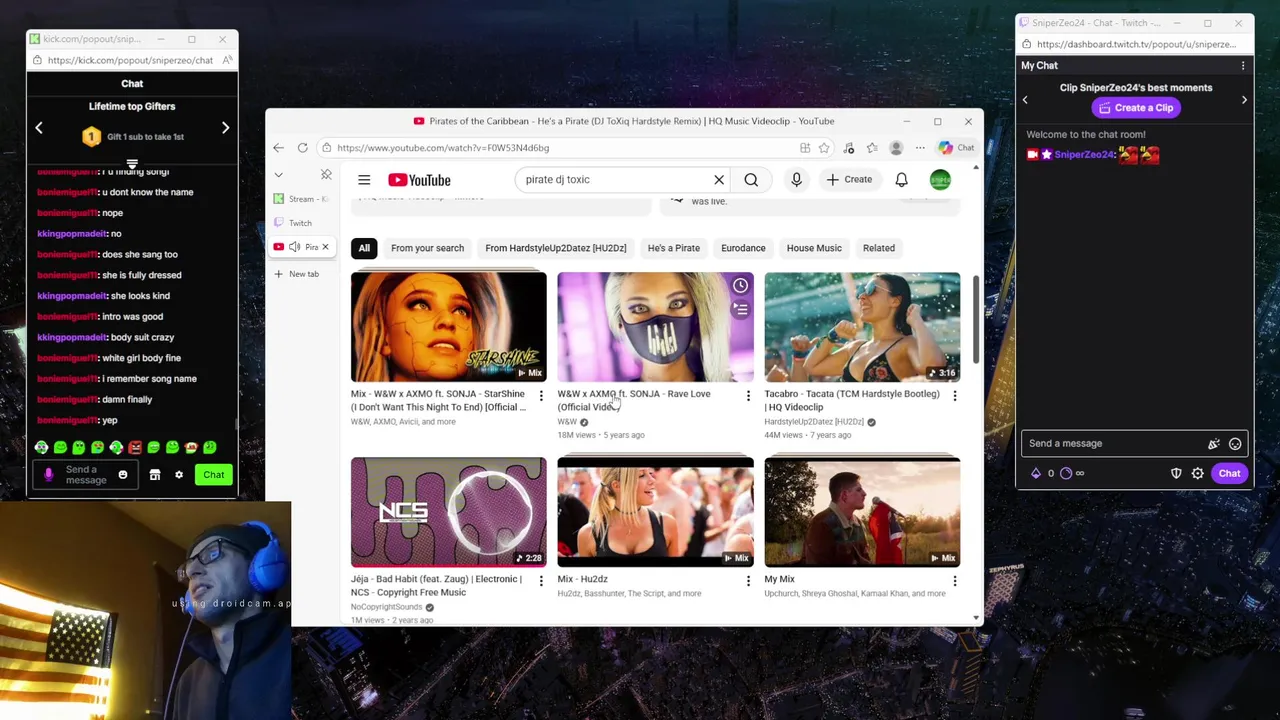Select He's a Pirate filter chip
The height and width of the screenshot is (720, 1280).
(674, 248)
